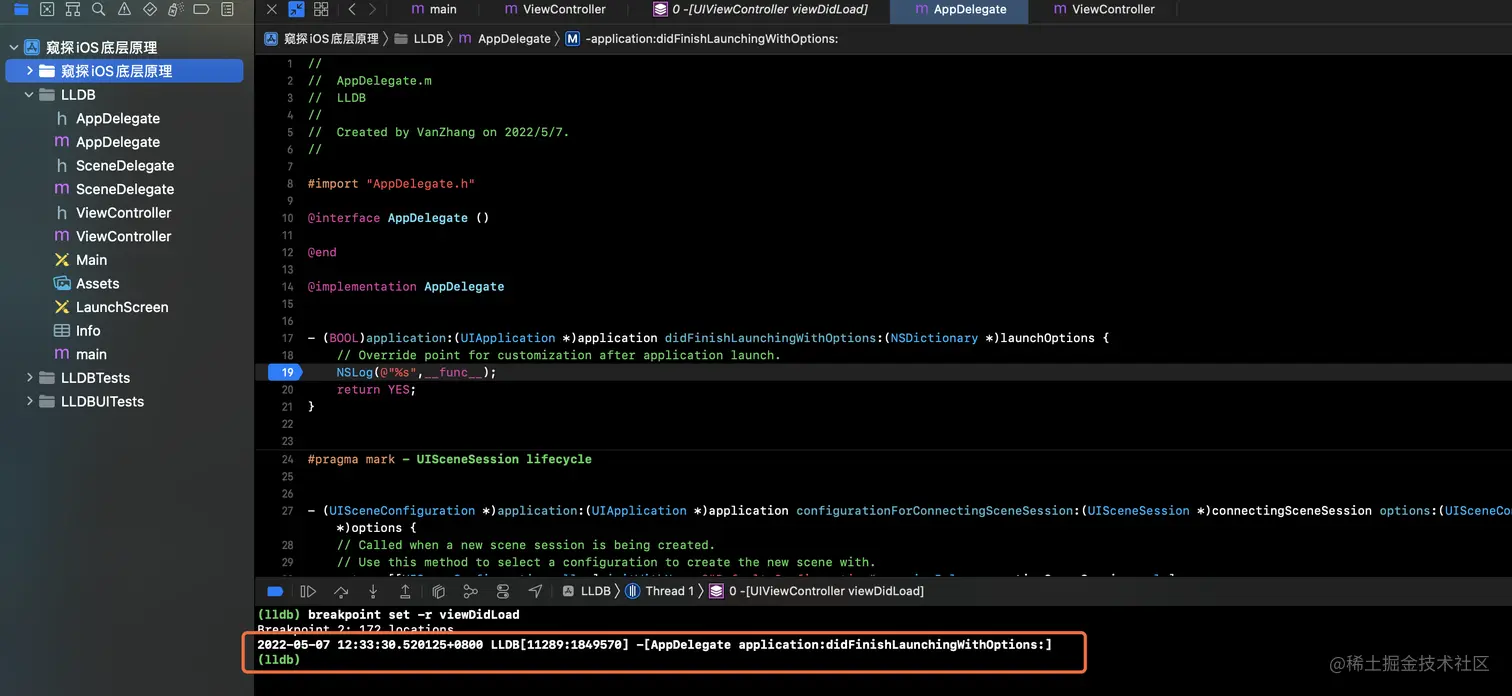
Task: Click the console (lldb) input prompt
Action: pyautogui.click(x=279, y=660)
